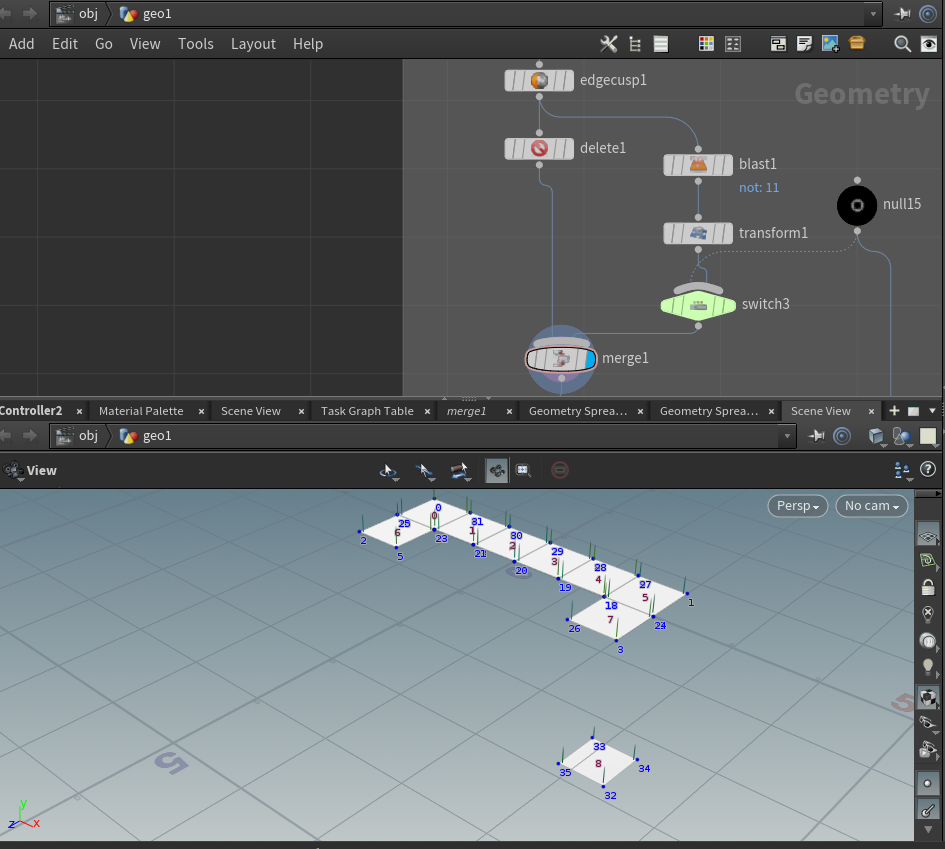Screen dimensions: 945x849
Task: Click the edgecusp1 node icon
Action: click(x=539, y=80)
